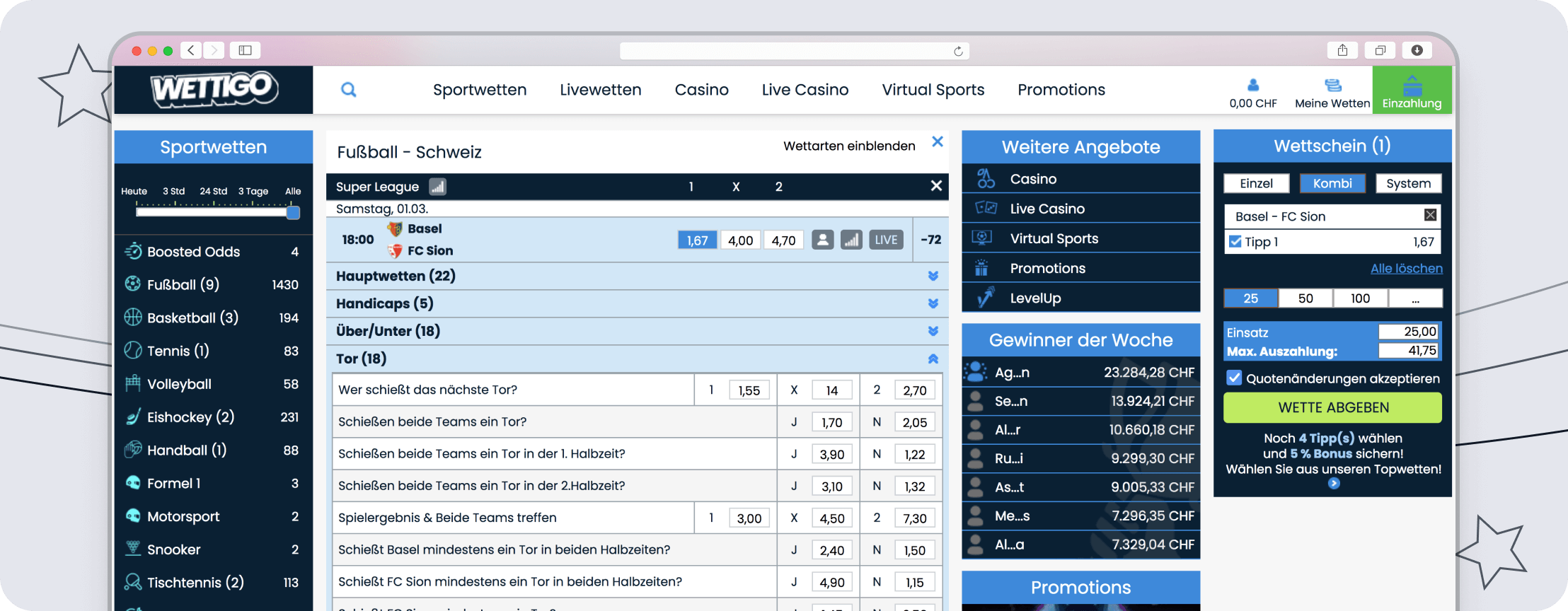The image size is (1568, 611).
Task: Choose 100 quick stake amount
Action: click(1360, 298)
